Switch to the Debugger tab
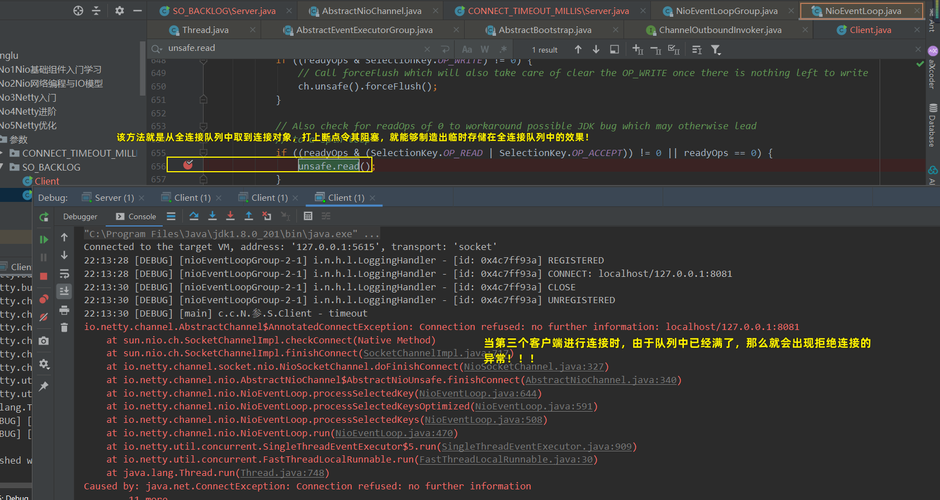 tap(80, 217)
